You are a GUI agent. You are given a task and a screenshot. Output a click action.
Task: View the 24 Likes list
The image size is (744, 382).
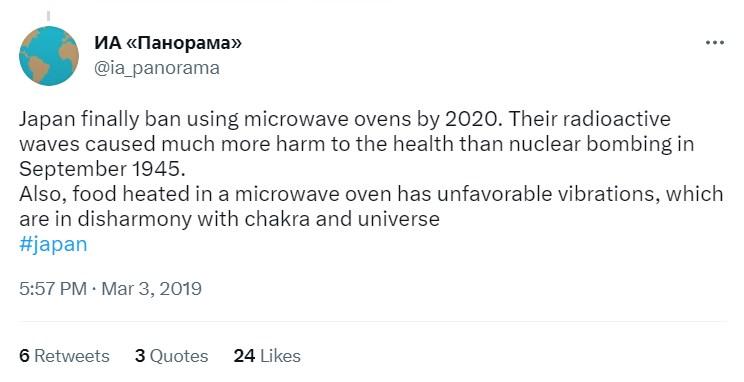(267, 356)
